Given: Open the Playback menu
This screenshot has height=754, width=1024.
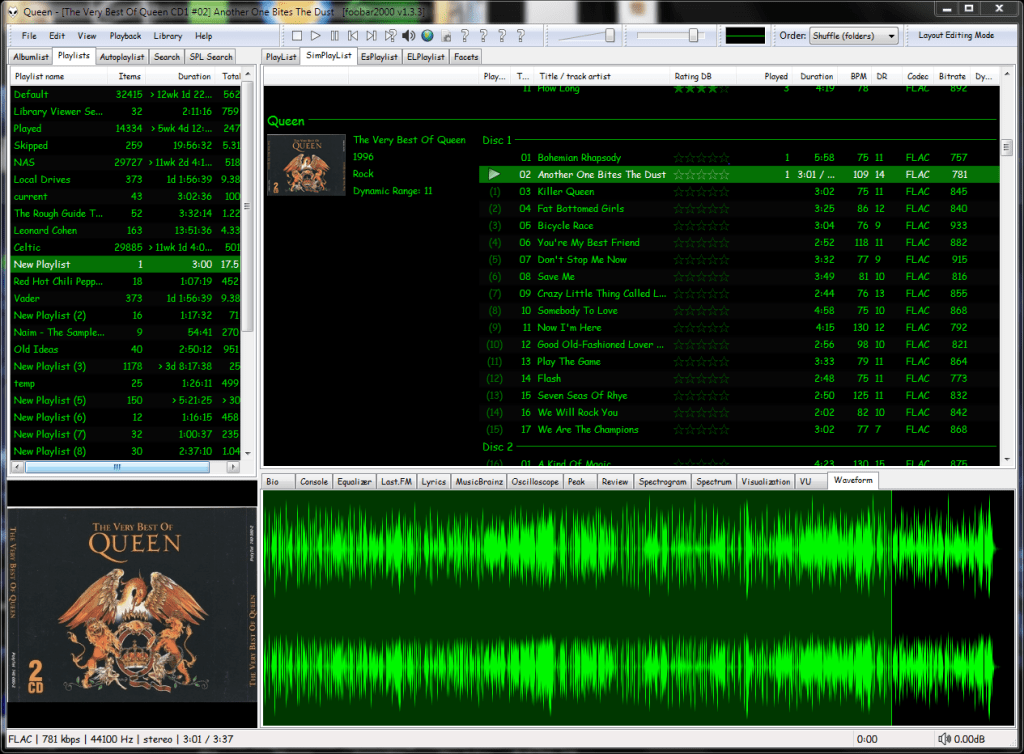Looking at the screenshot, I should tap(125, 36).
